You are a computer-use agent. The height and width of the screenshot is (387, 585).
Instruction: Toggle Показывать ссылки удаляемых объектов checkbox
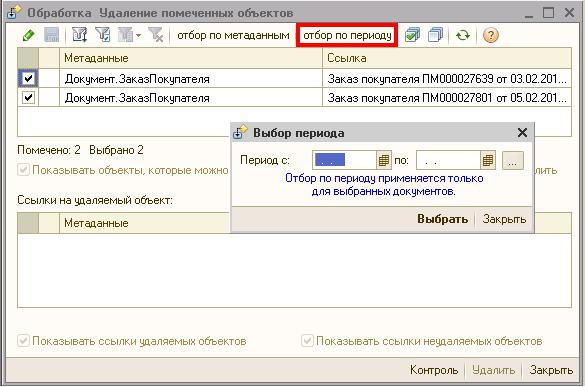point(24,341)
